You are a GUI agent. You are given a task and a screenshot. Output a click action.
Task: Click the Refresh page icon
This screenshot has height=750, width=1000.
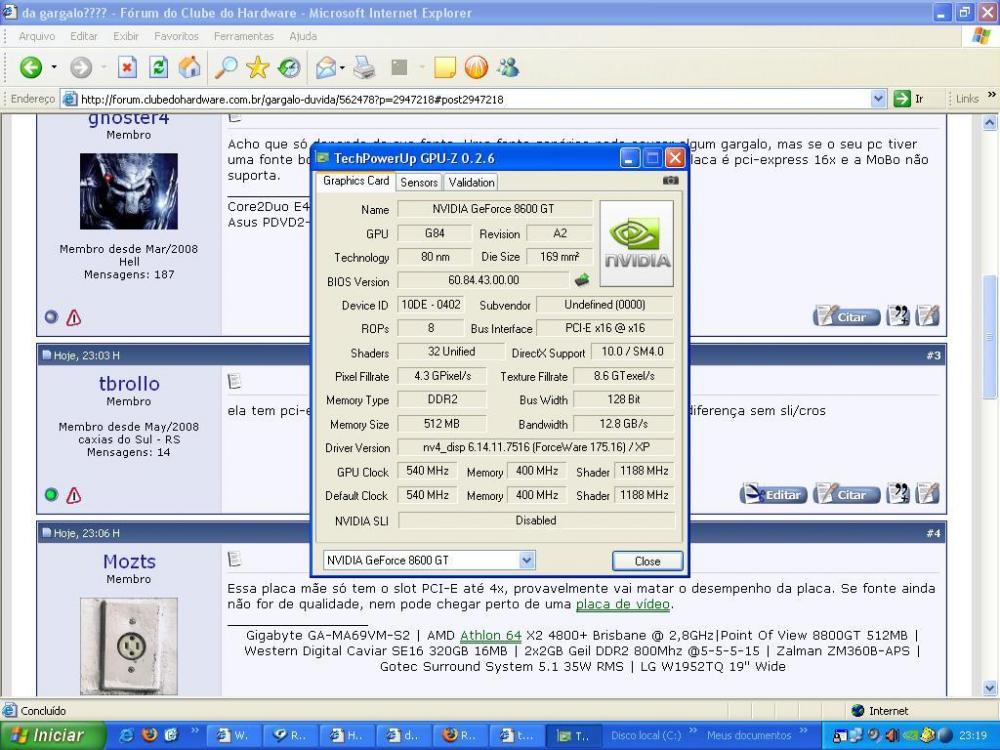(158, 68)
